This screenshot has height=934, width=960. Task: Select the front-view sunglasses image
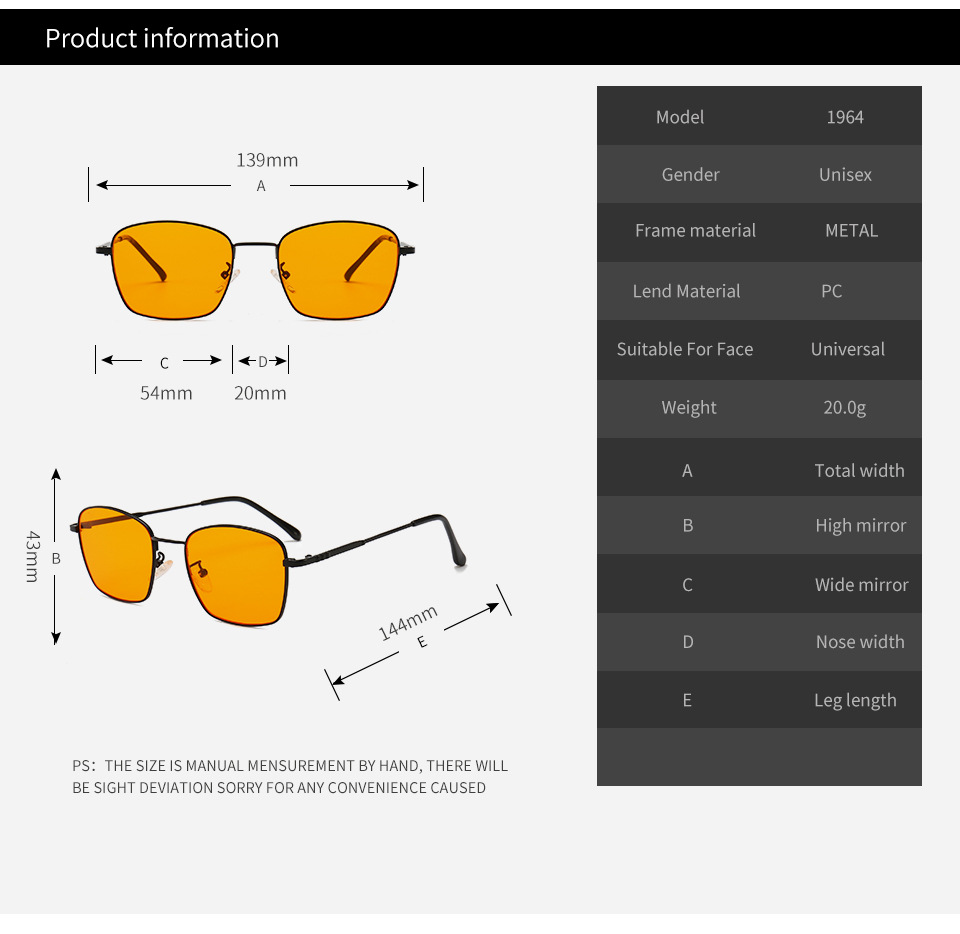click(x=255, y=270)
